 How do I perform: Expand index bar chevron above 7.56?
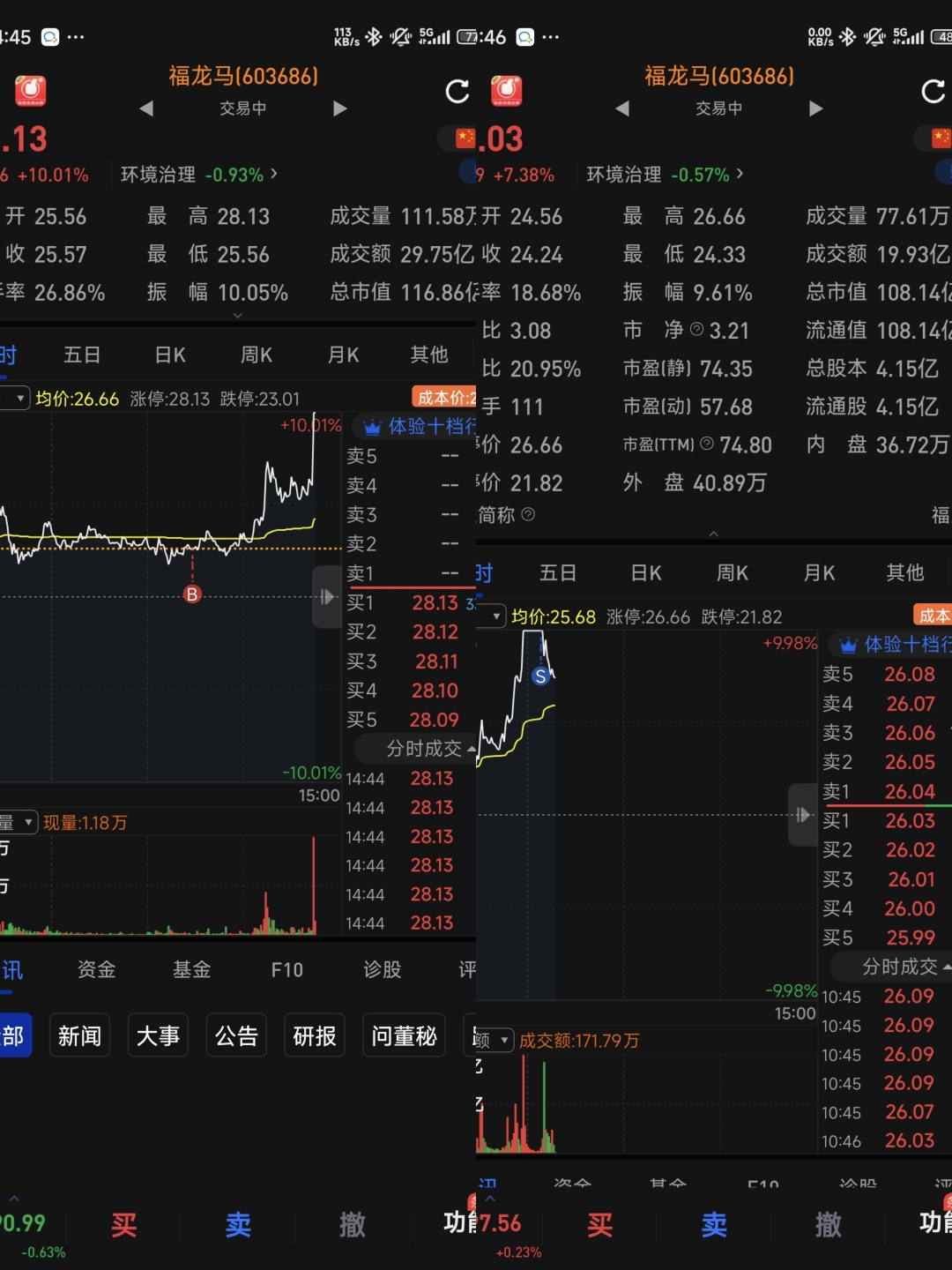[x=490, y=1199]
